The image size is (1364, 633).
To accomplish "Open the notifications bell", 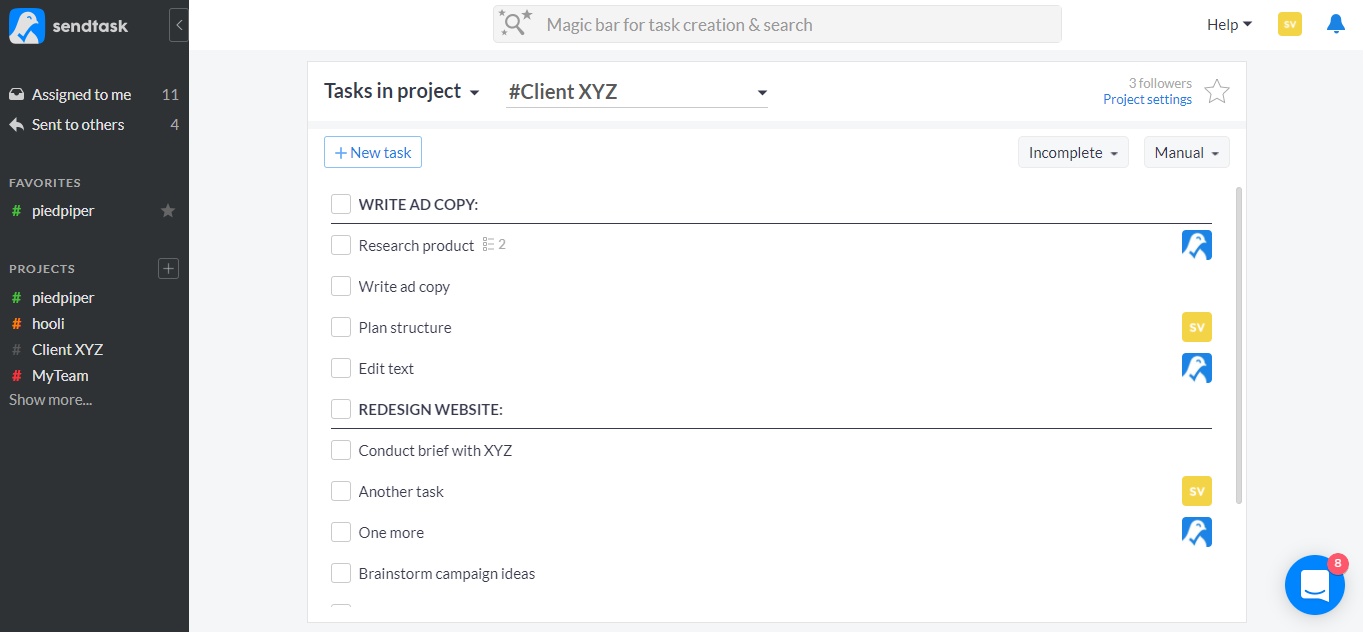I will [1335, 24].
